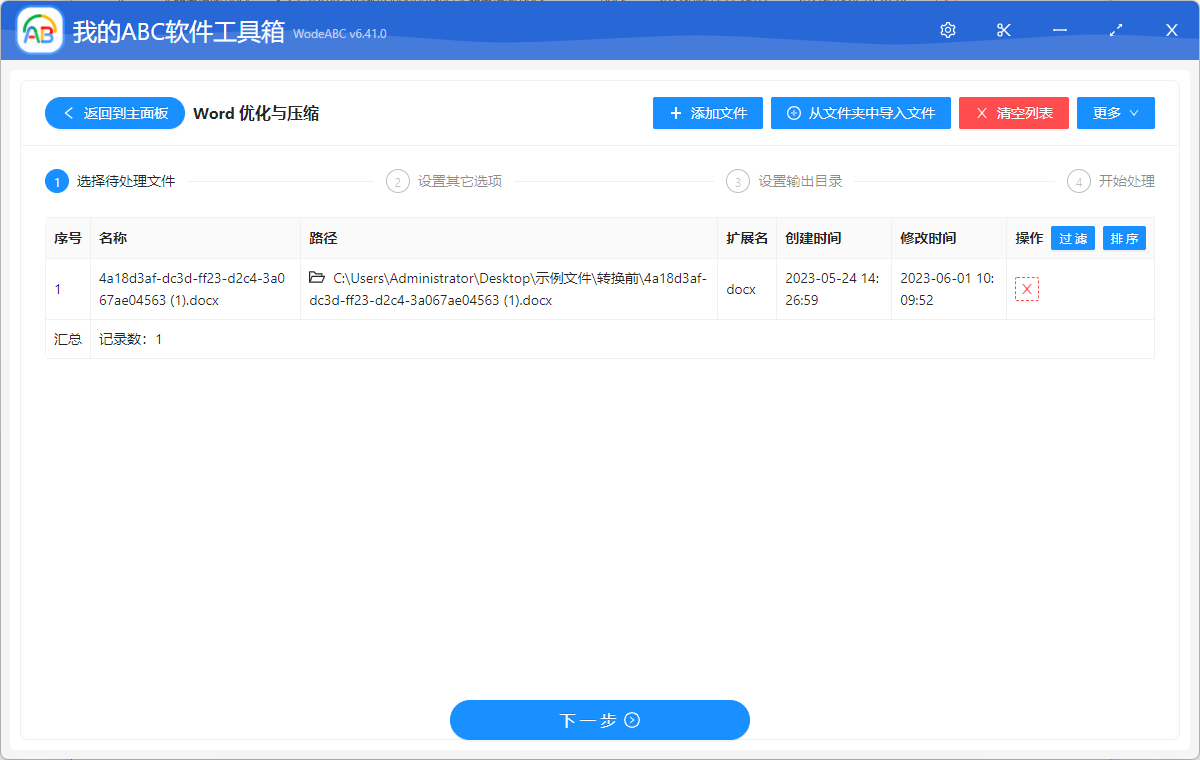This screenshot has width=1200, height=760.
Task: Click the left chevron on 返回到主面板
Action: [x=67, y=113]
